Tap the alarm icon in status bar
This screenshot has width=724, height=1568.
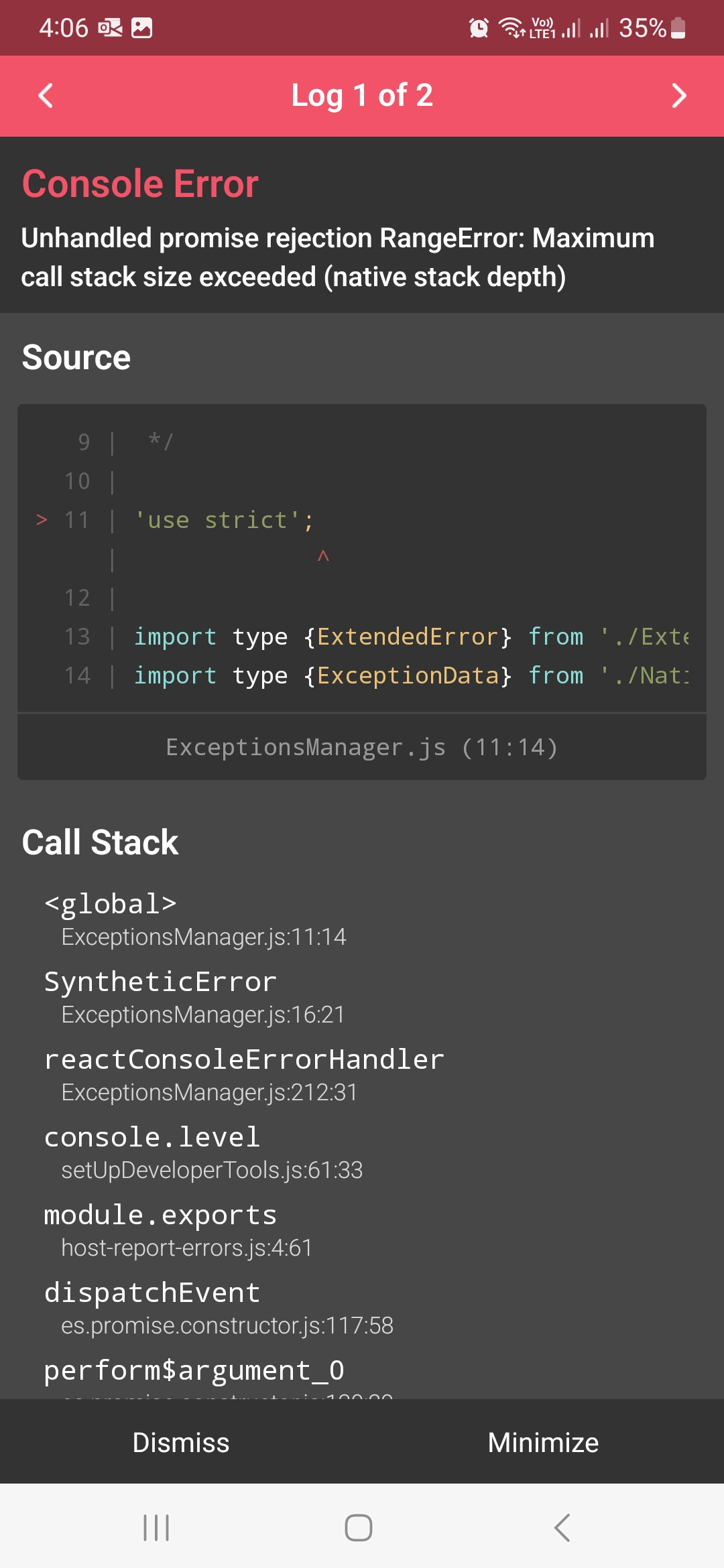pos(479,28)
